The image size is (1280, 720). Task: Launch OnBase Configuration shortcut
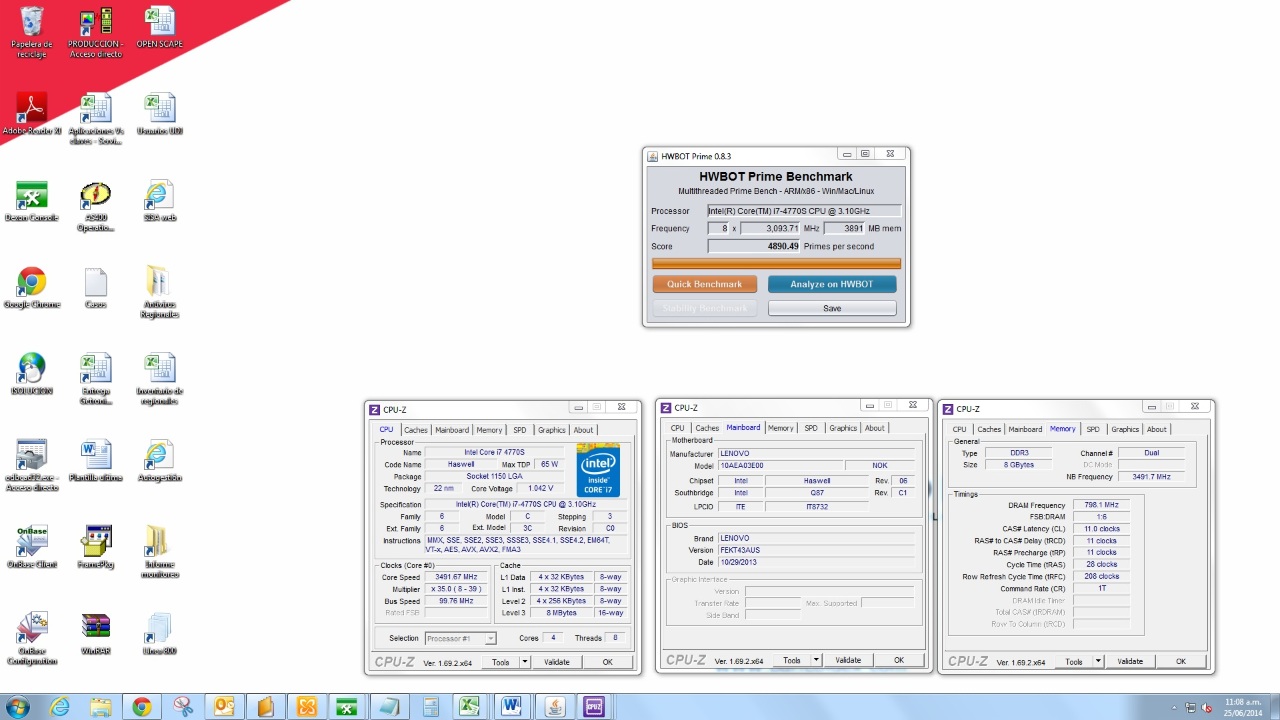pyautogui.click(x=32, y=639)
